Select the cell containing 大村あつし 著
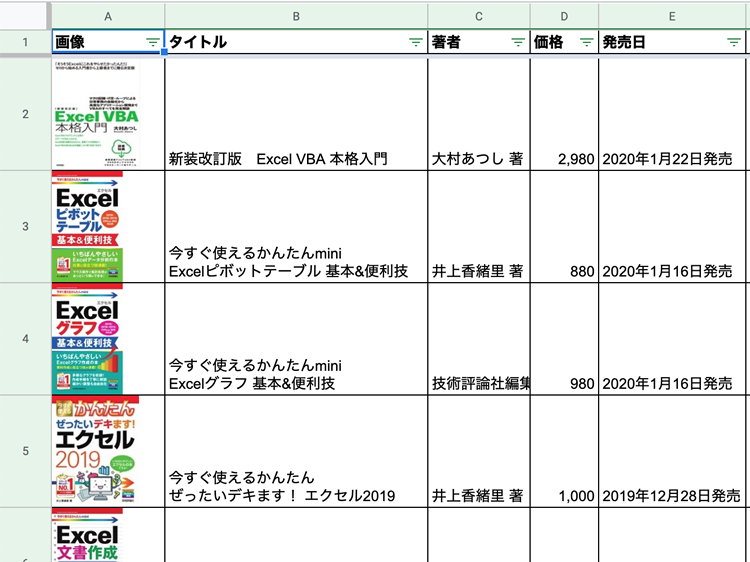Screen dimensions: 750x562 click(479, 158)
